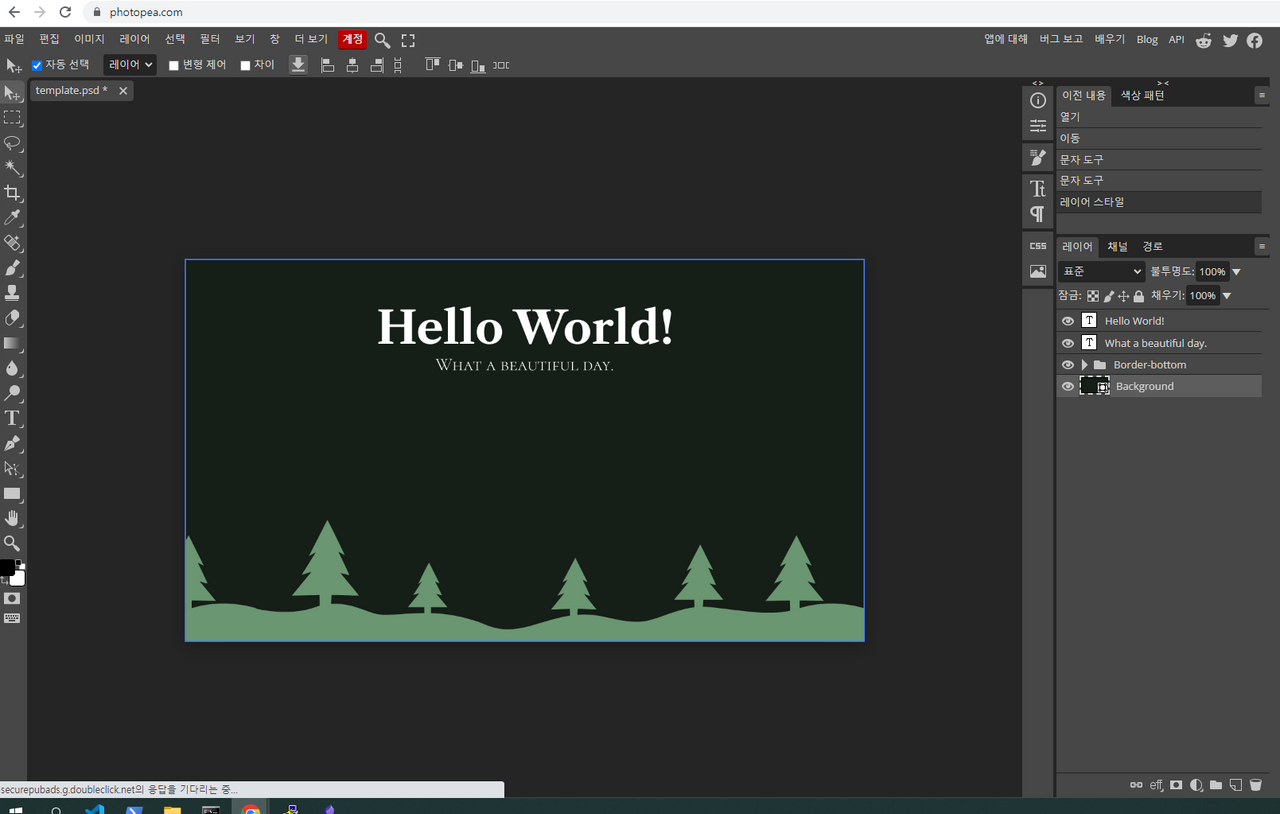Open the Blog link
This screenshot has height=814, width=1280.
pos(1147,40)
